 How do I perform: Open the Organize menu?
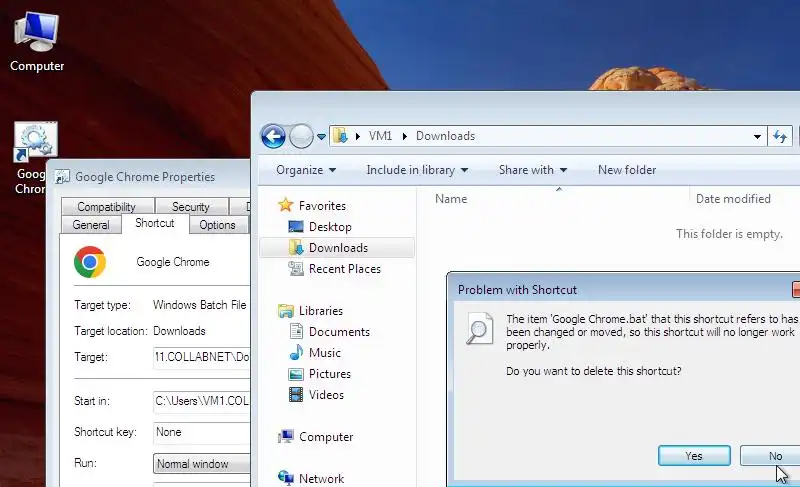[306, 170]
